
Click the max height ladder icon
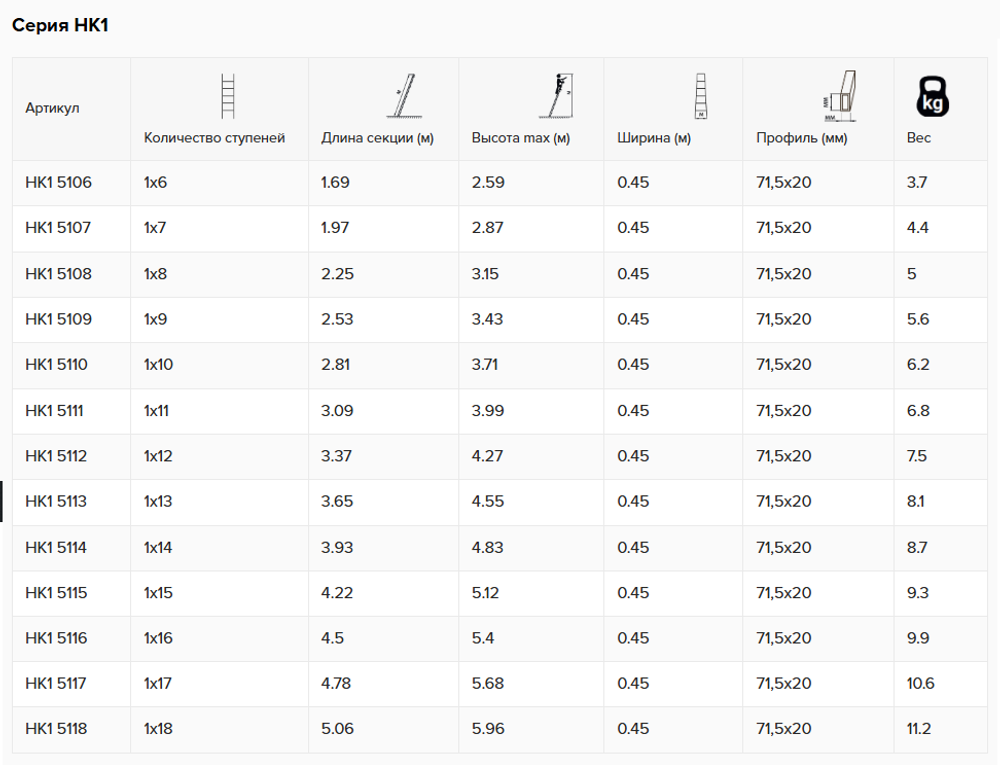coord(556,96)
